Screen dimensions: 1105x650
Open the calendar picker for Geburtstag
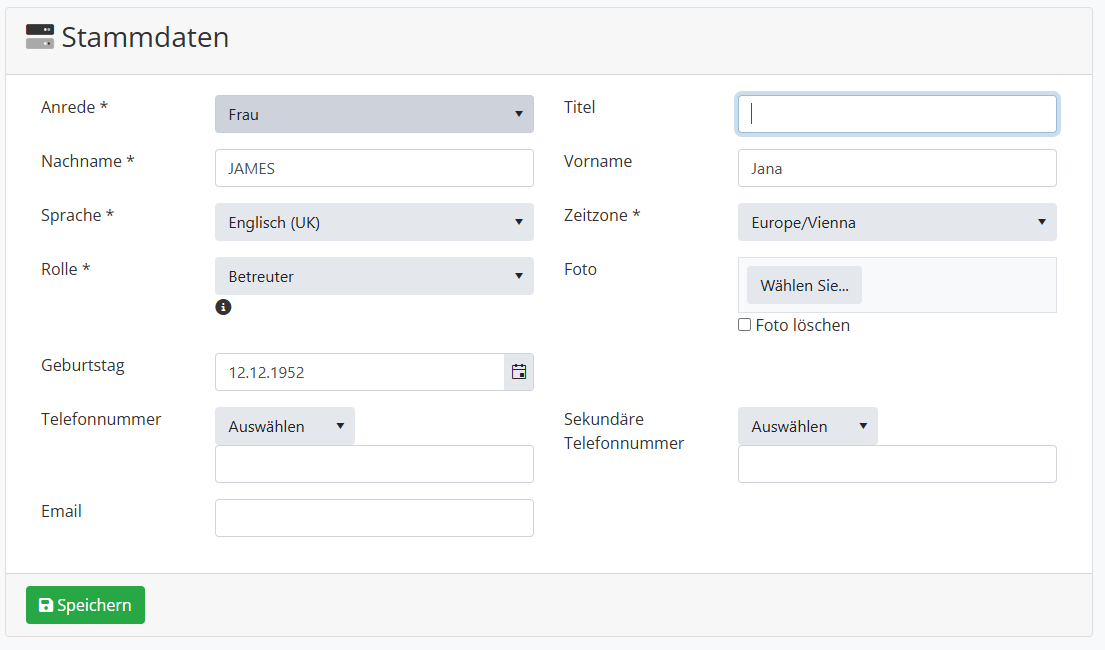(x=518, y=372)
